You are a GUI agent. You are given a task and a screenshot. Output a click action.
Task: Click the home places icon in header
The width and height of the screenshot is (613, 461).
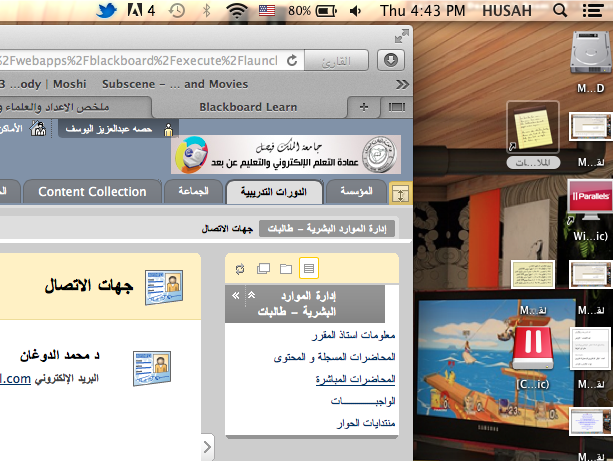point(38,129)
